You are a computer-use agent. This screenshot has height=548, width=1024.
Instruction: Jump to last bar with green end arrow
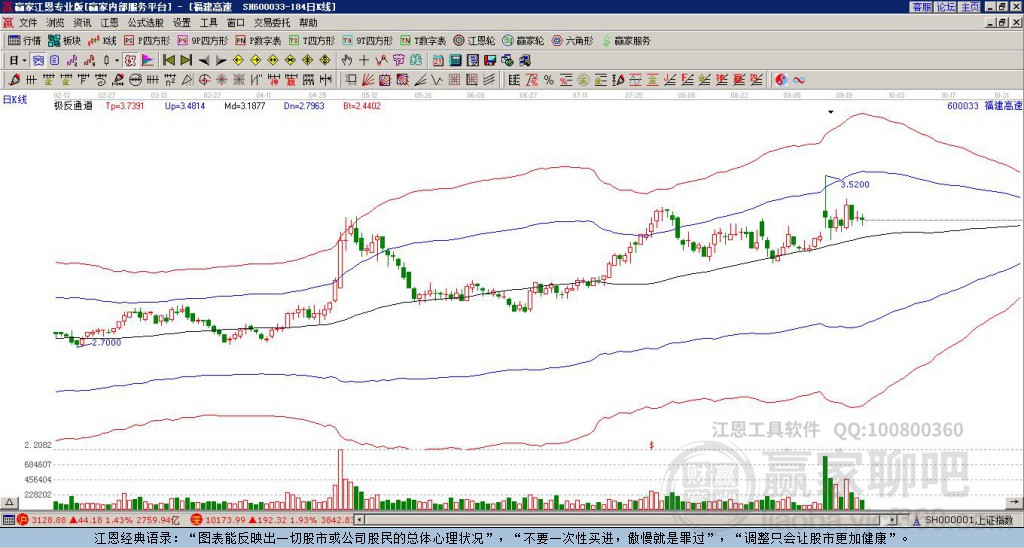(186, 61)
